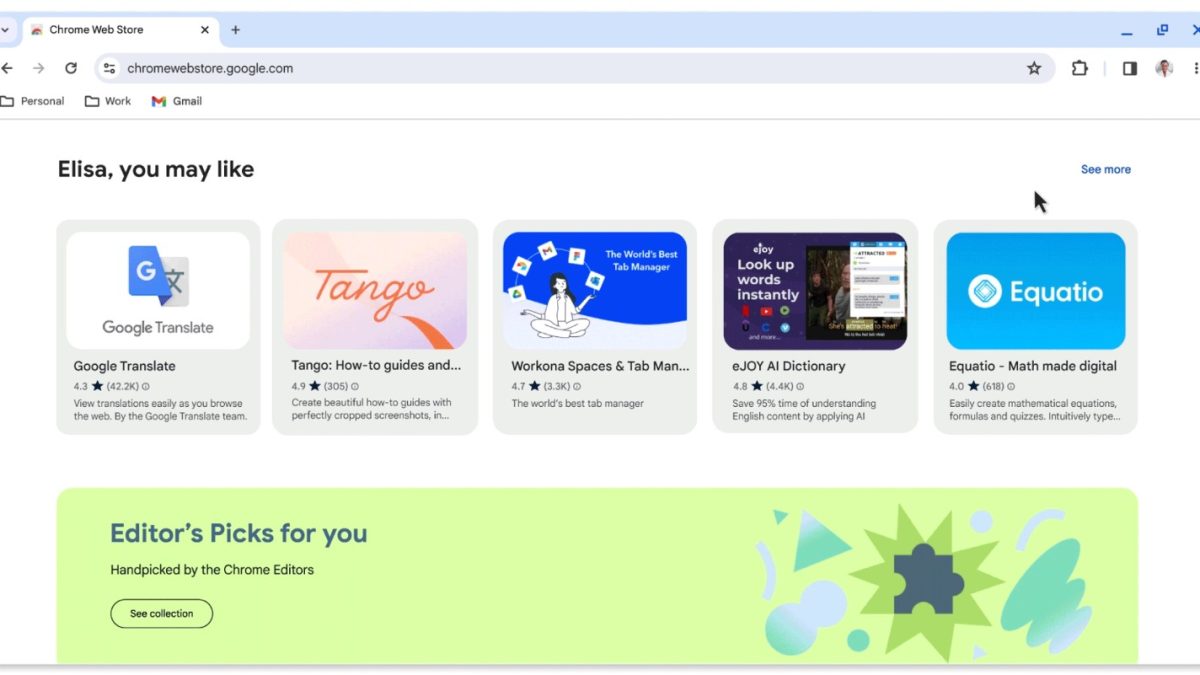The height and width of the screenshot is (675, 1200).
Task: Click 'Workona Spaces & Tab Man...' title
Action: point(600,366)
